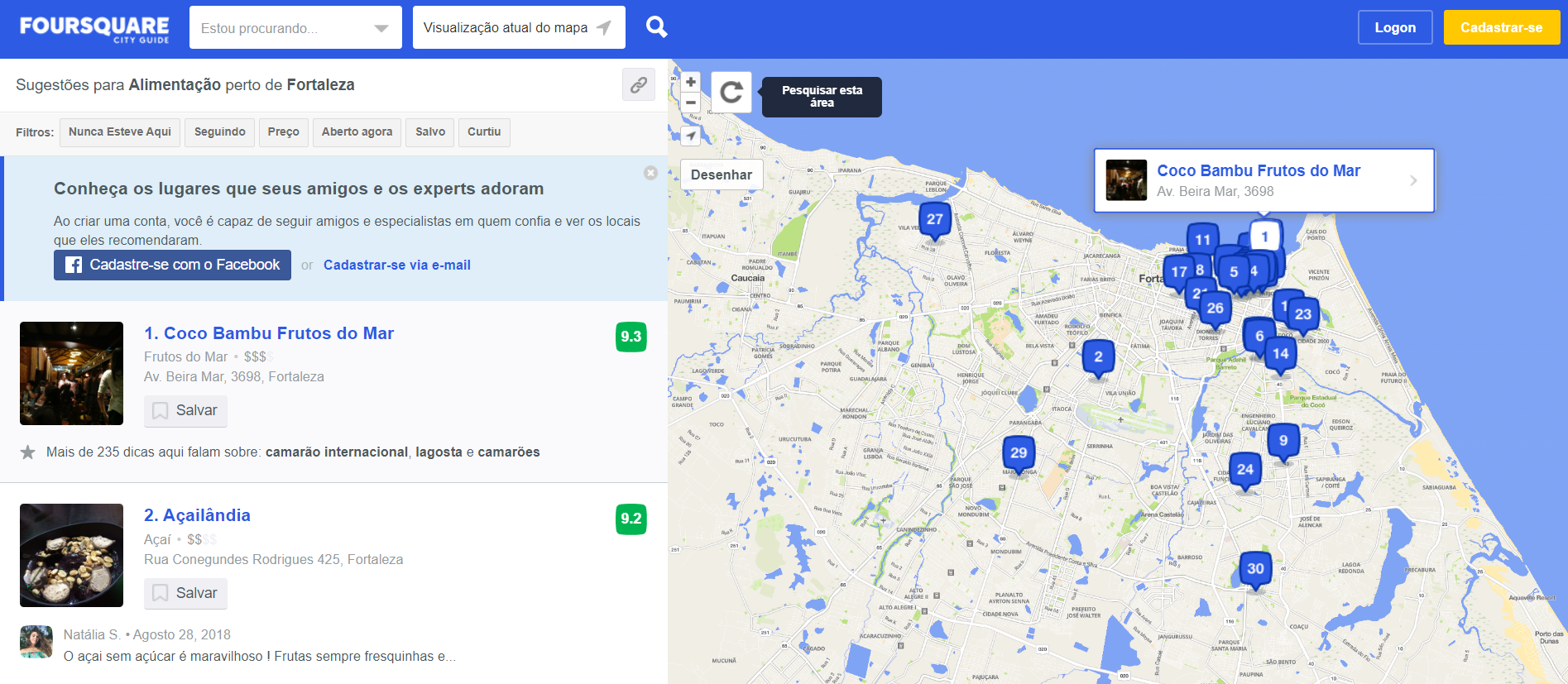Open 'Cadastrar-se via e-mail' link
1568x684 pixels.
coord(397,265)
